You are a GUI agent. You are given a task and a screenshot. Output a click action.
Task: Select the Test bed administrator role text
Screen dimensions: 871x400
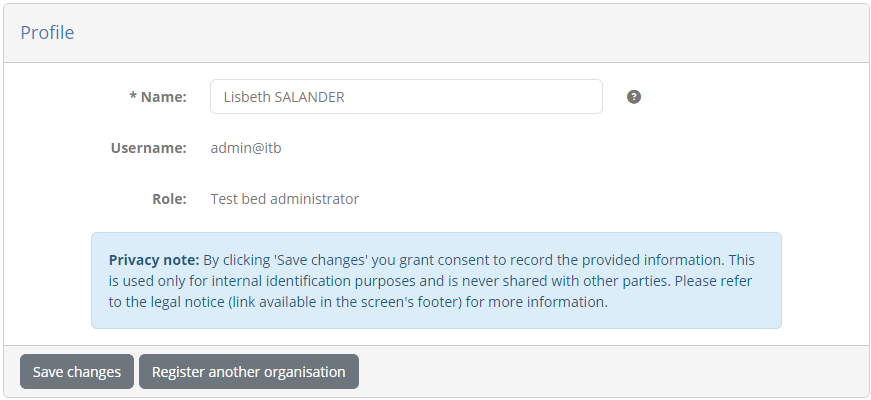284,199
